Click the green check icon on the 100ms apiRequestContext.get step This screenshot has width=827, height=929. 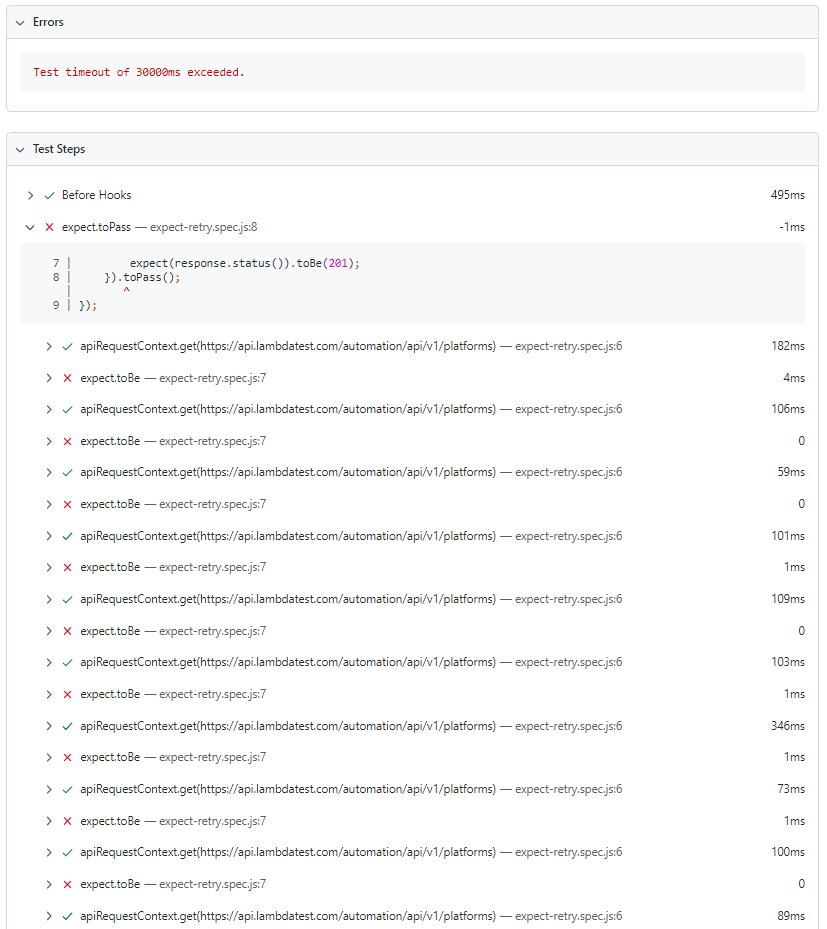(67, 852)
